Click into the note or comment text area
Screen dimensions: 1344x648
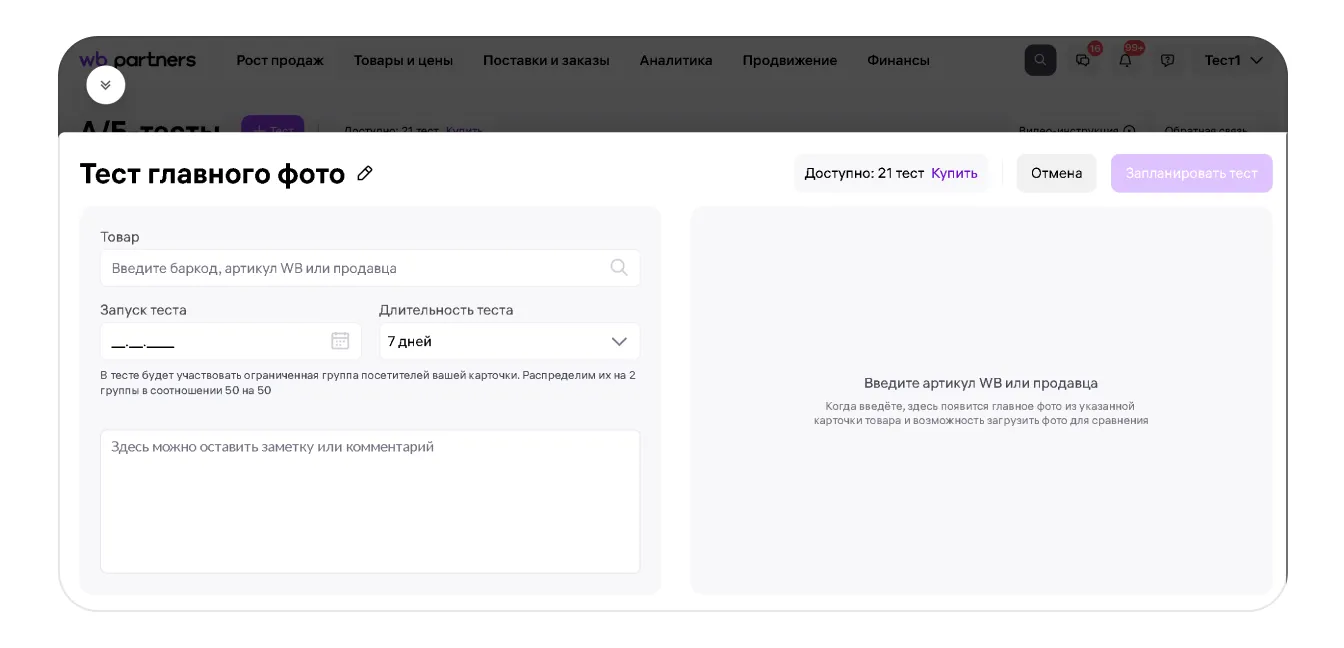(x=370, y=501)
